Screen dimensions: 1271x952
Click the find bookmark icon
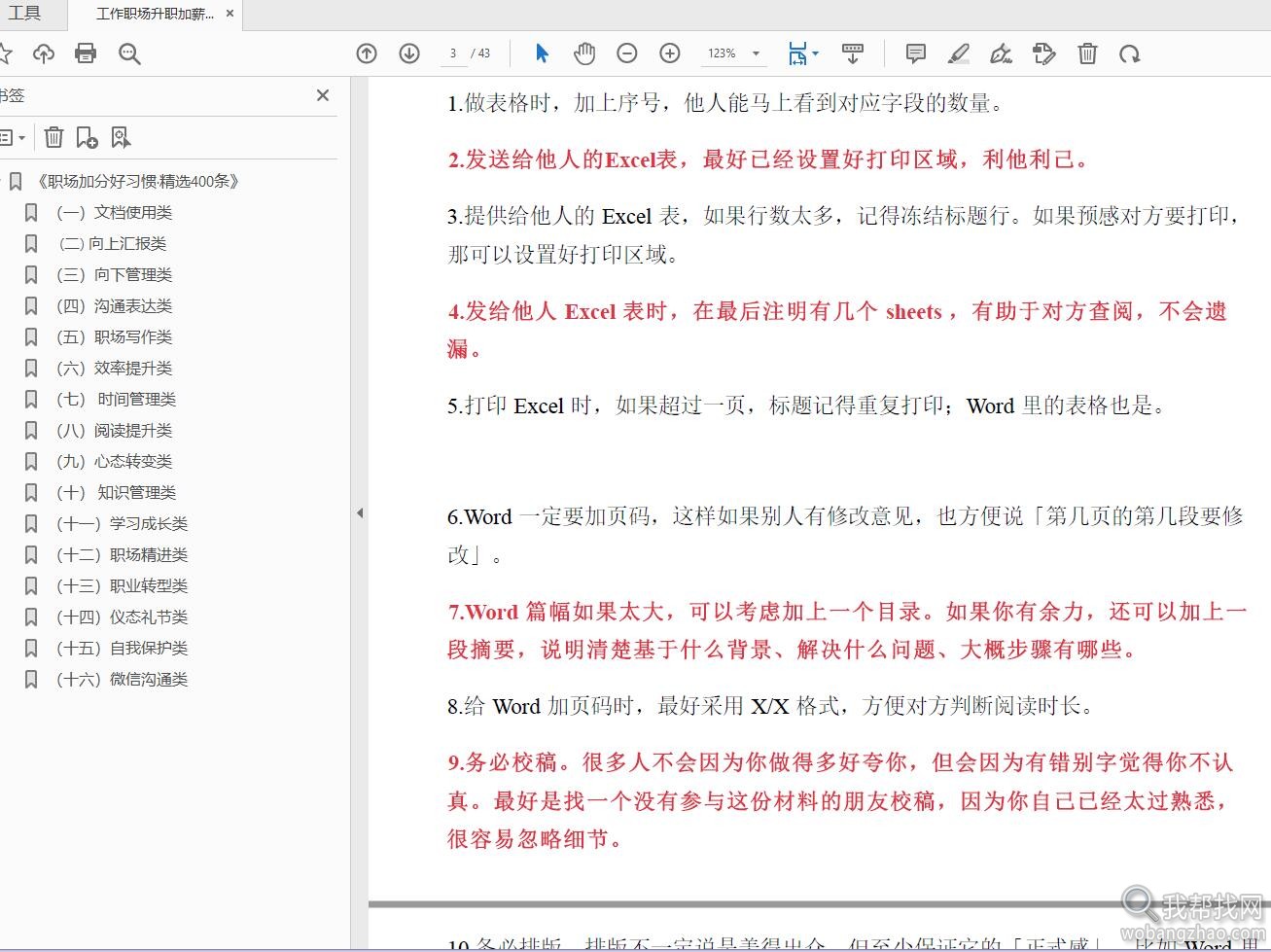point(121,138)
